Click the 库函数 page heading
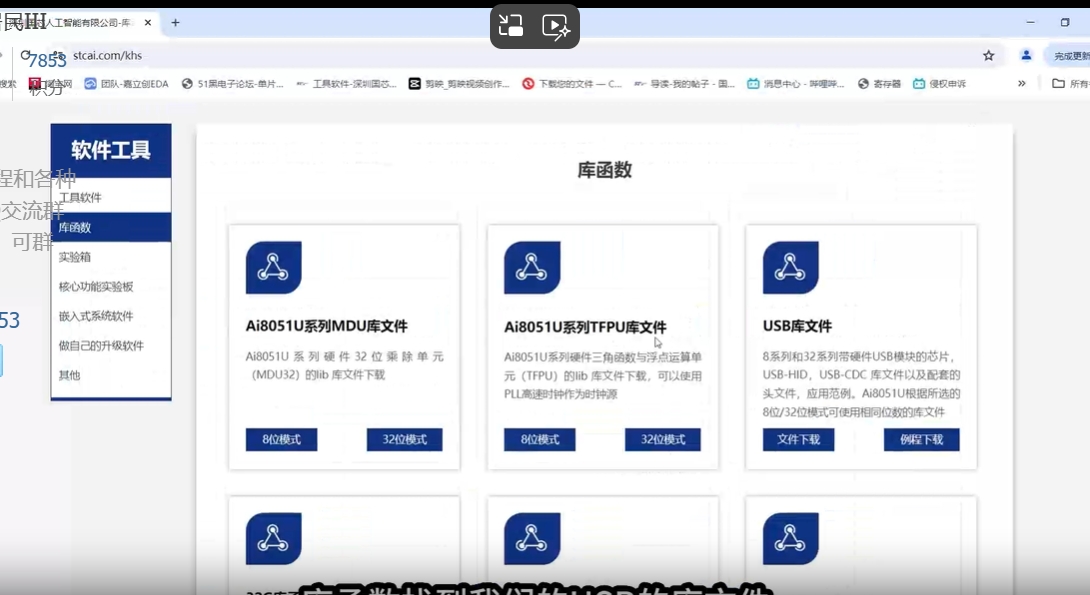This screenshot has height=595, width=1090. click(x=605, y=170)
